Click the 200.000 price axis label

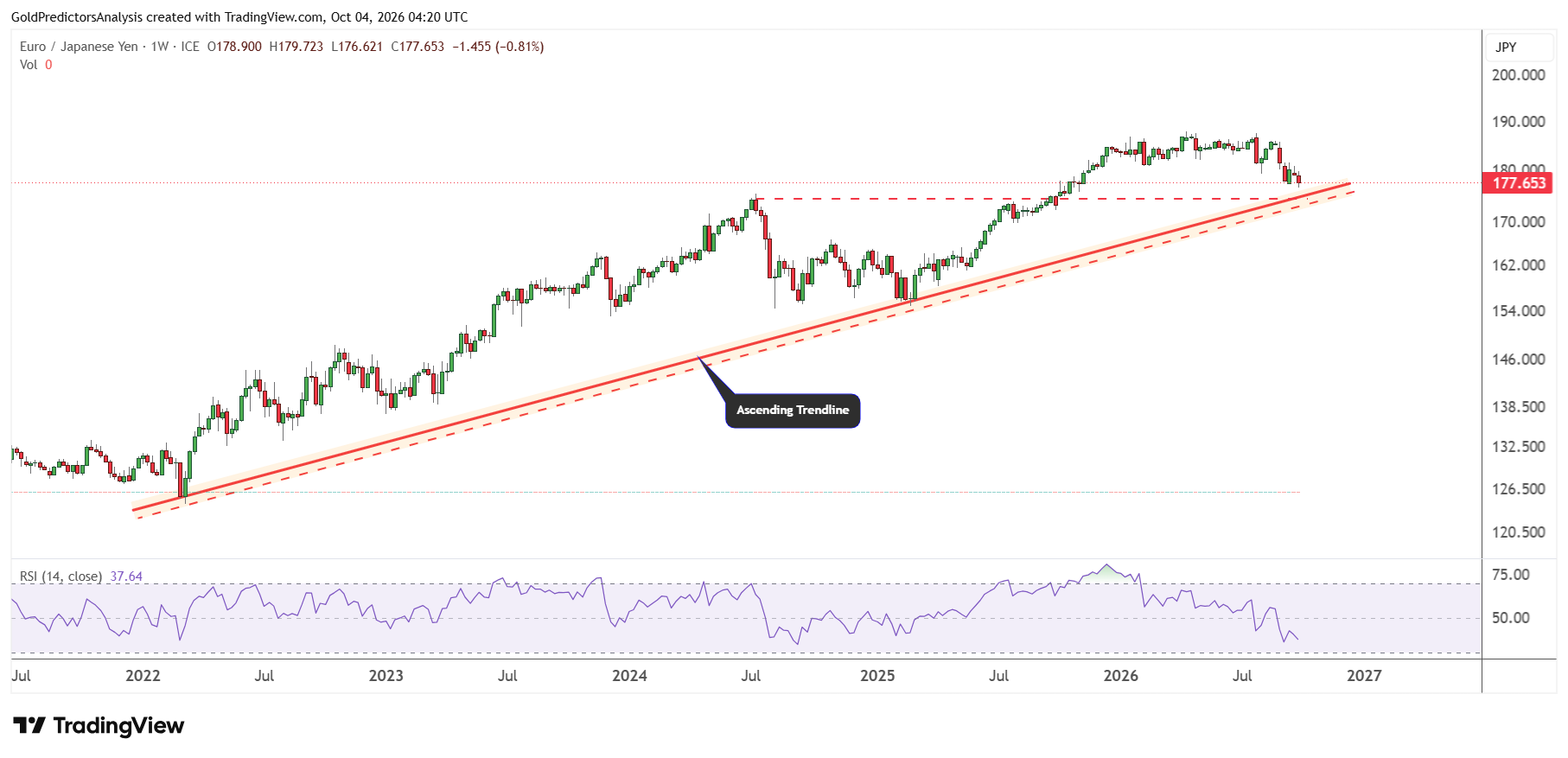(x=1519, y=75)
